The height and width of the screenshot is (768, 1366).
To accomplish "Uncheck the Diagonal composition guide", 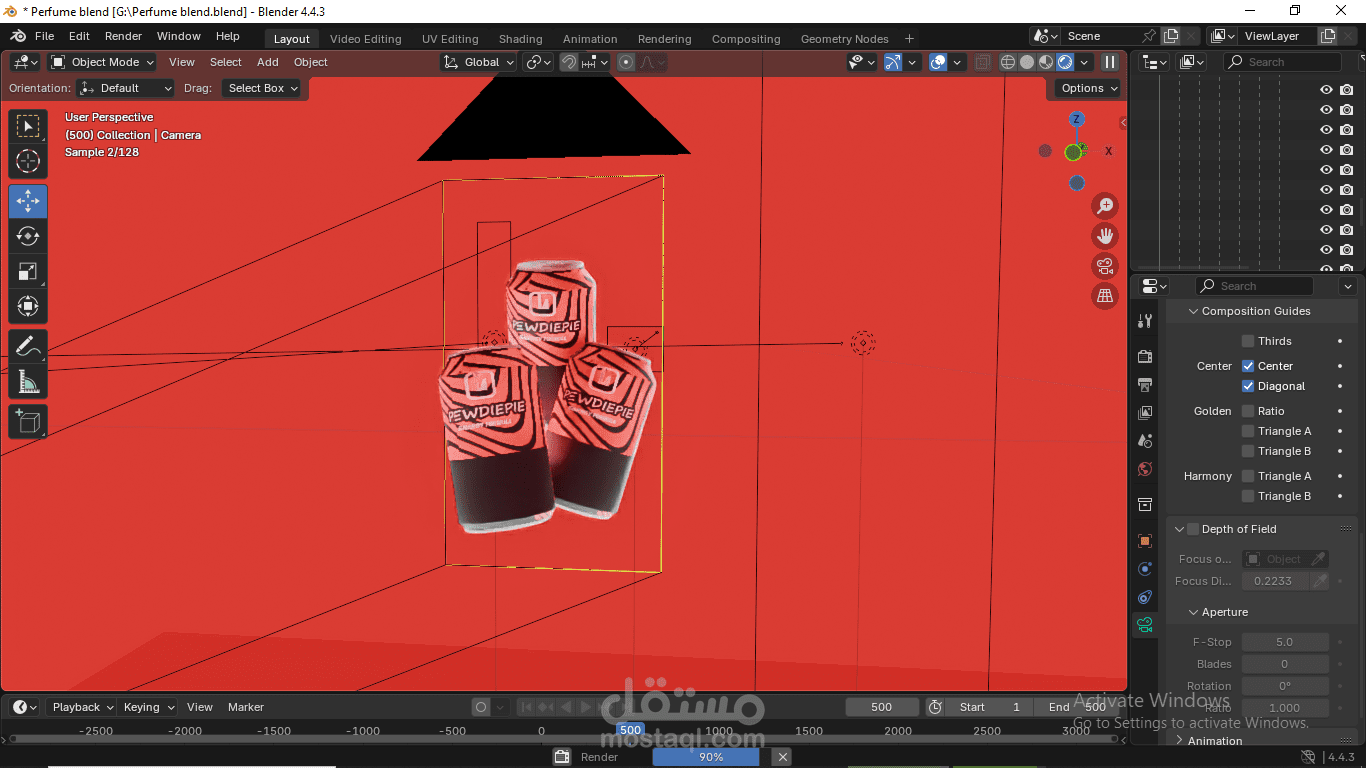I will coord(1248,386).
